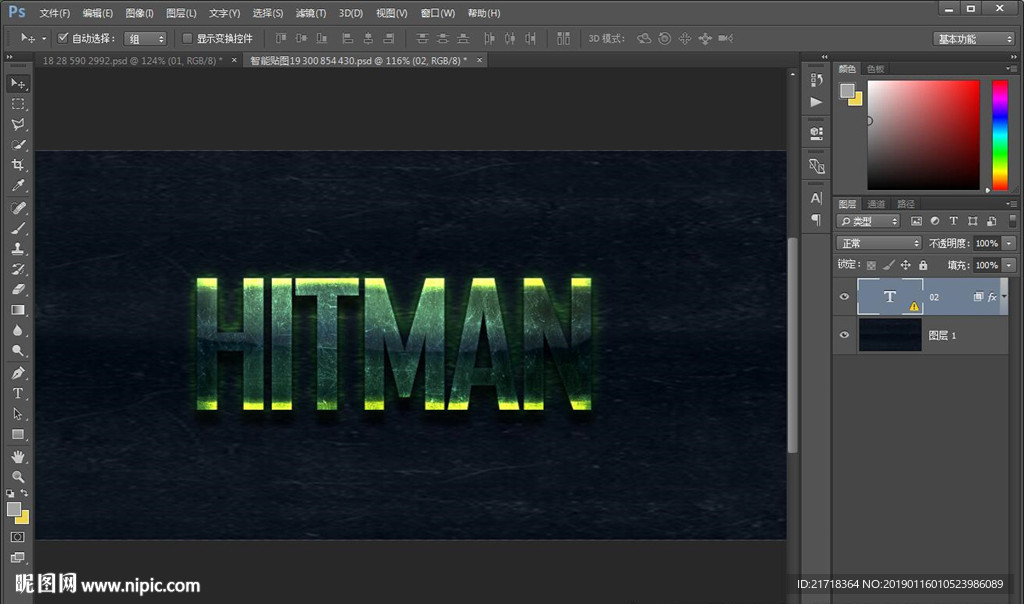This screenshot has width=1024, height=604.
Task: Click the Actions play panel icon
Action: point(816,102)
